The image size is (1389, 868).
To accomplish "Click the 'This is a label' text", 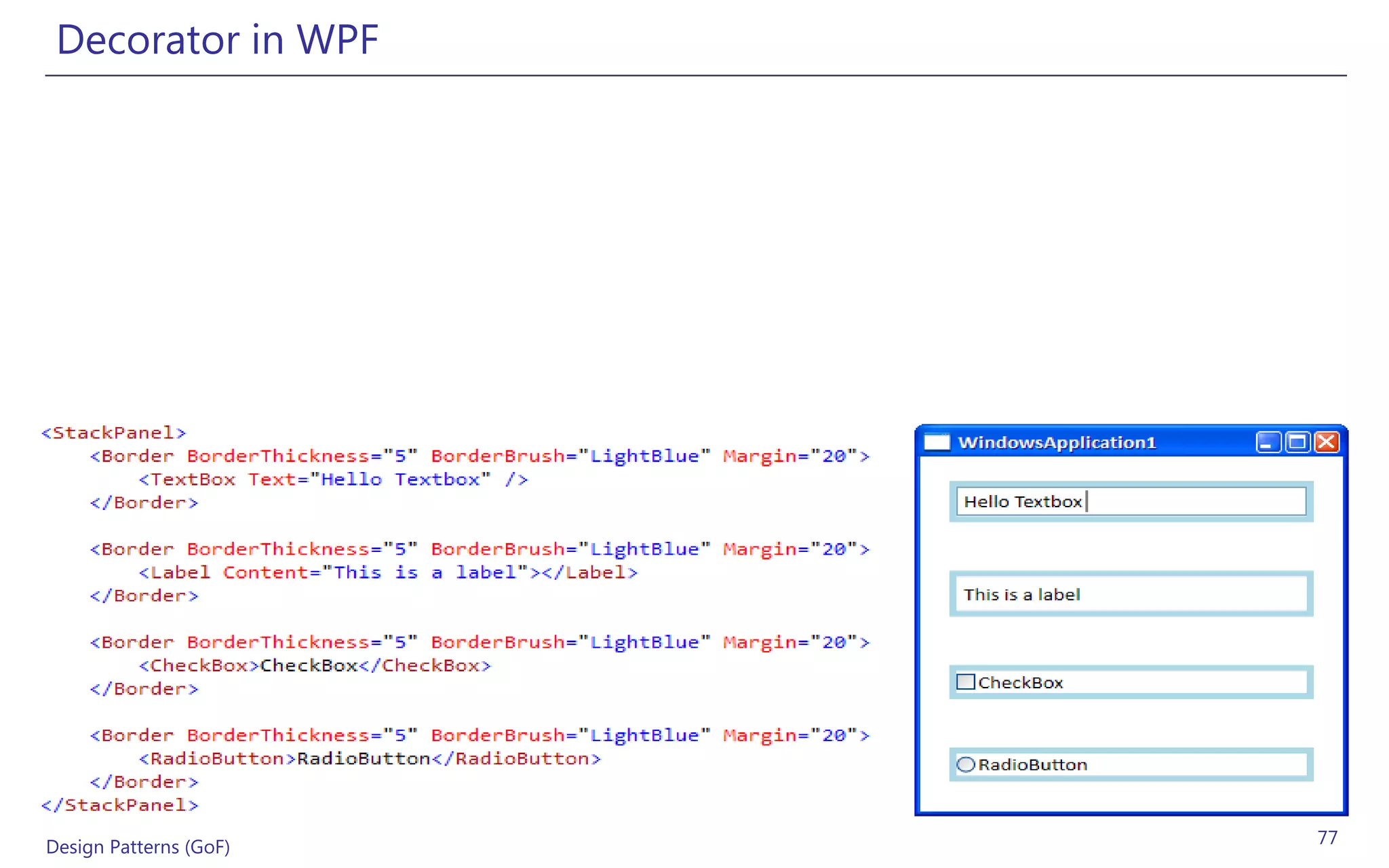I will [x=1021, y=595].
